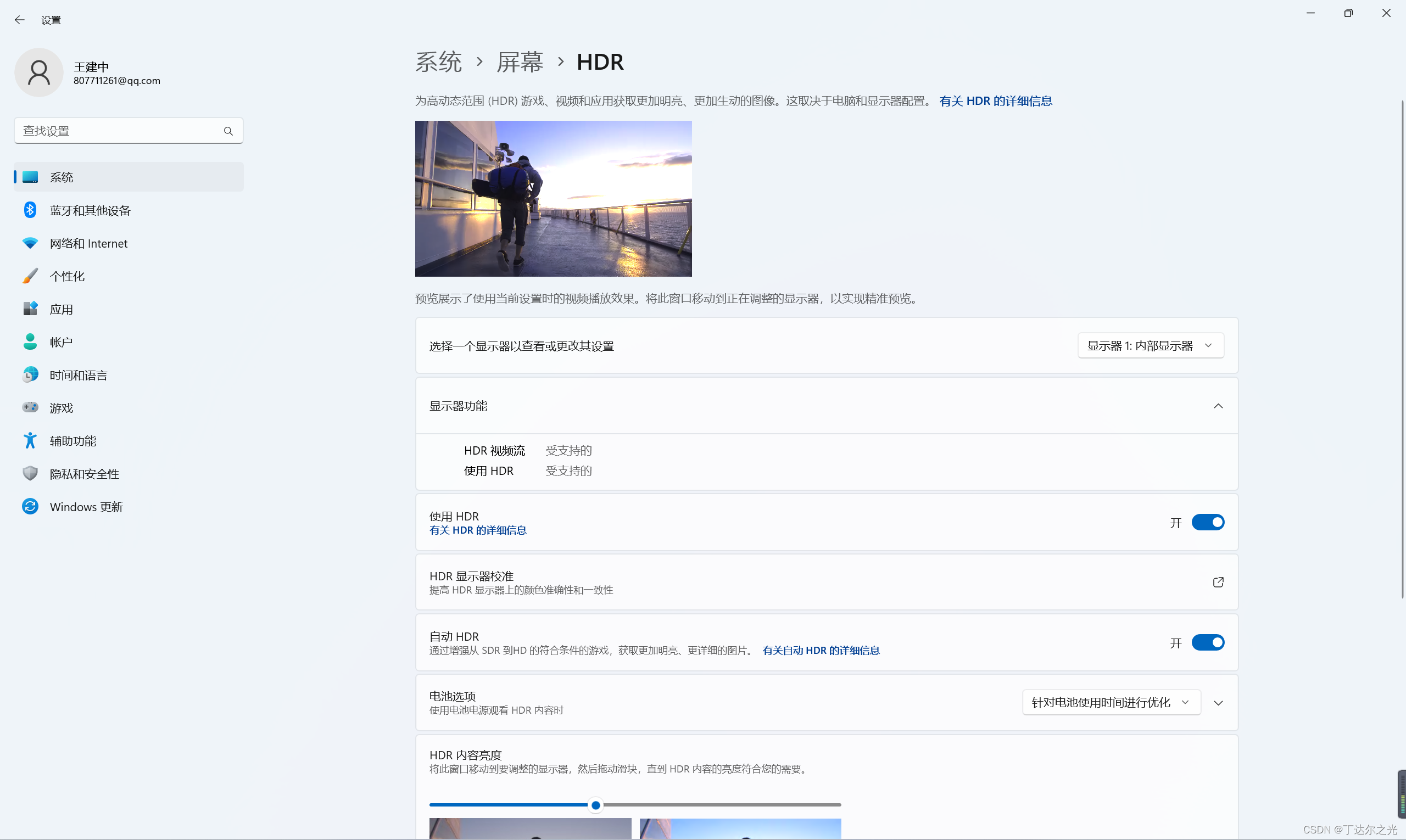Click the Windows 更新 refresh icon
The width and height of the screenshot is (1406, 840).
click(x=30, y=507)
